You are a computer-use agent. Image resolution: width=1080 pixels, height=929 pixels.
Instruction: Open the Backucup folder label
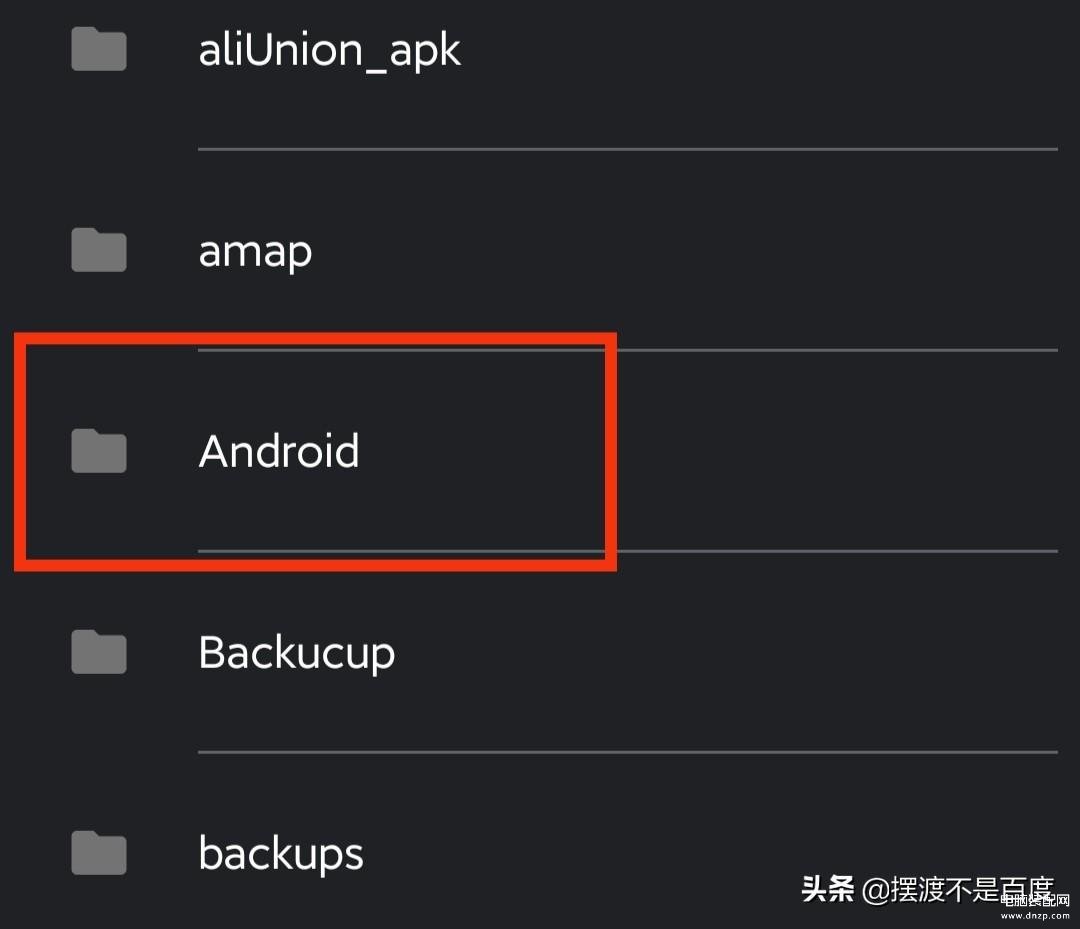pos(296,653)
